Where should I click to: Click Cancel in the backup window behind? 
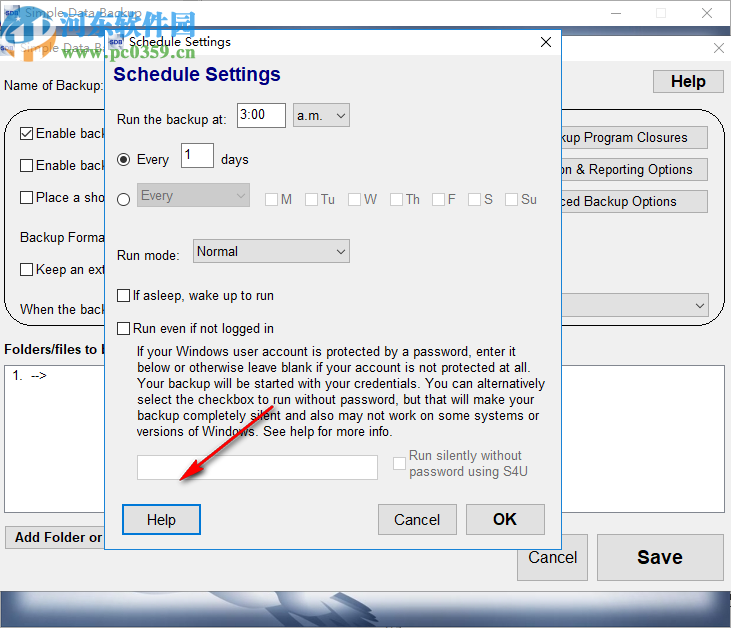(552, 559)
